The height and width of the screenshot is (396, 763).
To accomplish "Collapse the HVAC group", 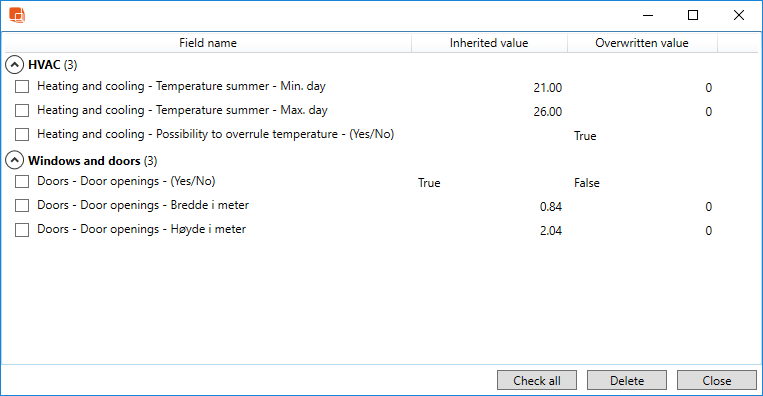I will point(14,64).
